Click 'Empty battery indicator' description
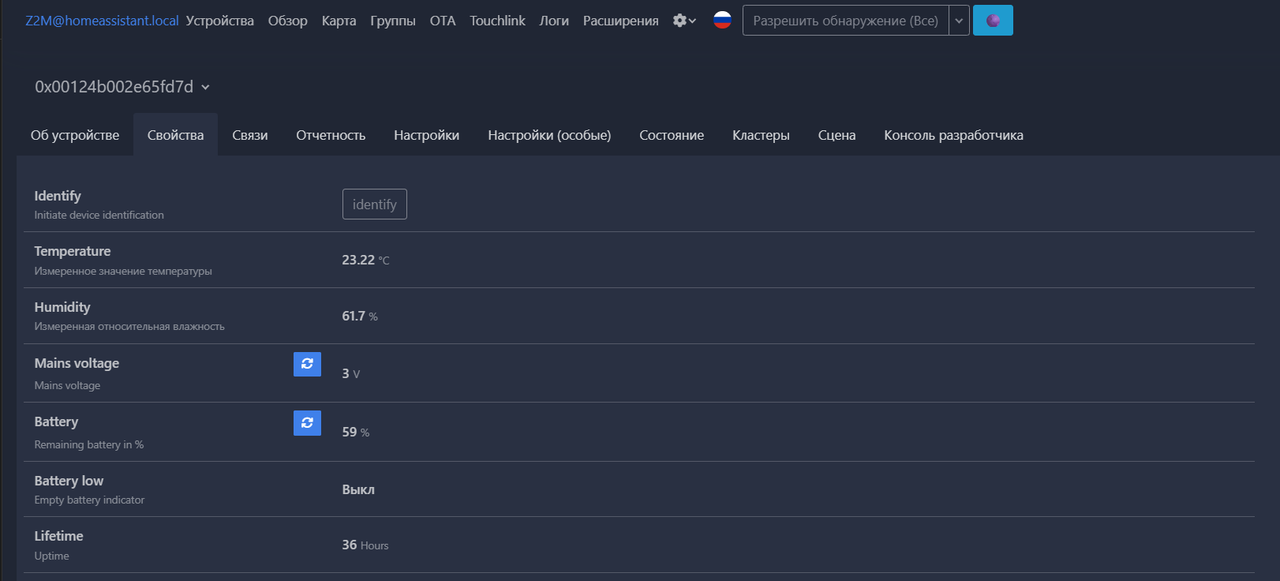 (89, 500)
